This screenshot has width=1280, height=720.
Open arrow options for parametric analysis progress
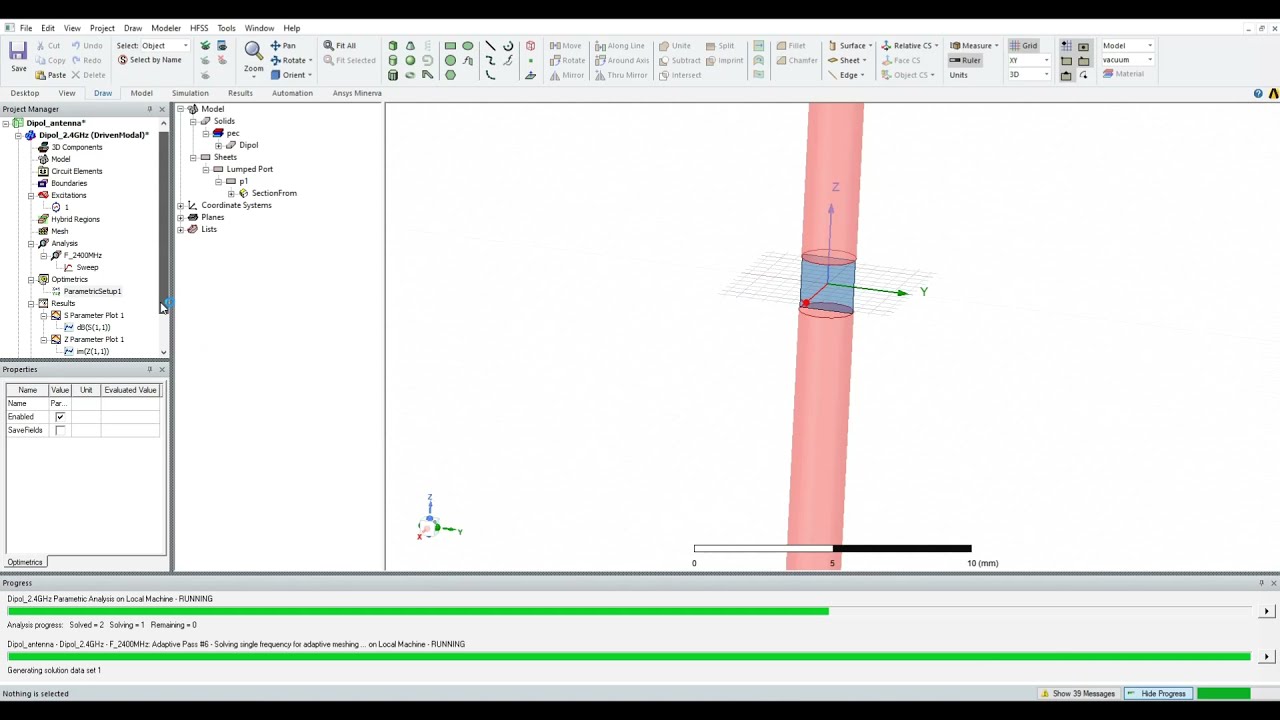coord(1266,611)
